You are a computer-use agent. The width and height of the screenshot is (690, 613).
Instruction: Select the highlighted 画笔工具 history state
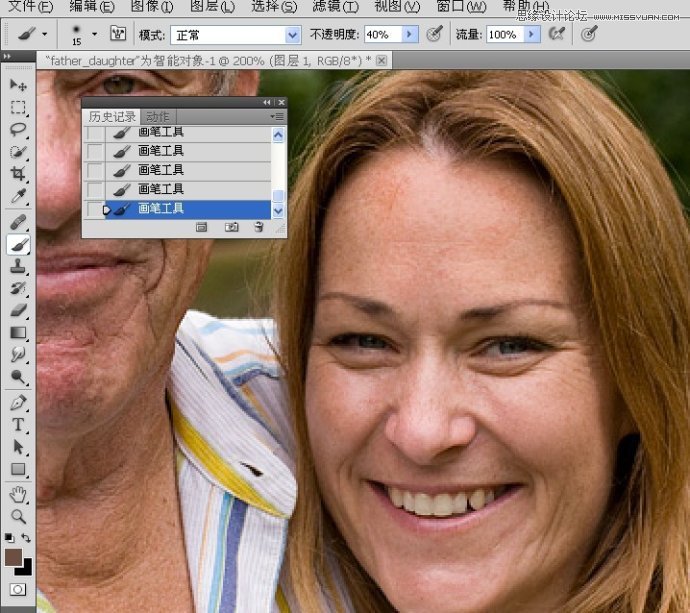pyautogui.click(x=188, y=209)
